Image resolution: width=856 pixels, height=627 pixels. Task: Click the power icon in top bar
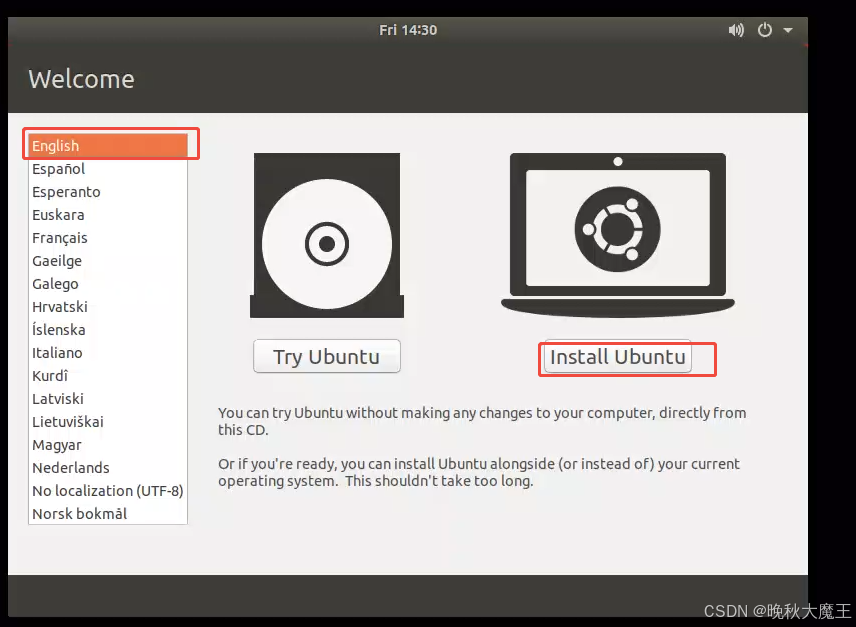[765, 30]
